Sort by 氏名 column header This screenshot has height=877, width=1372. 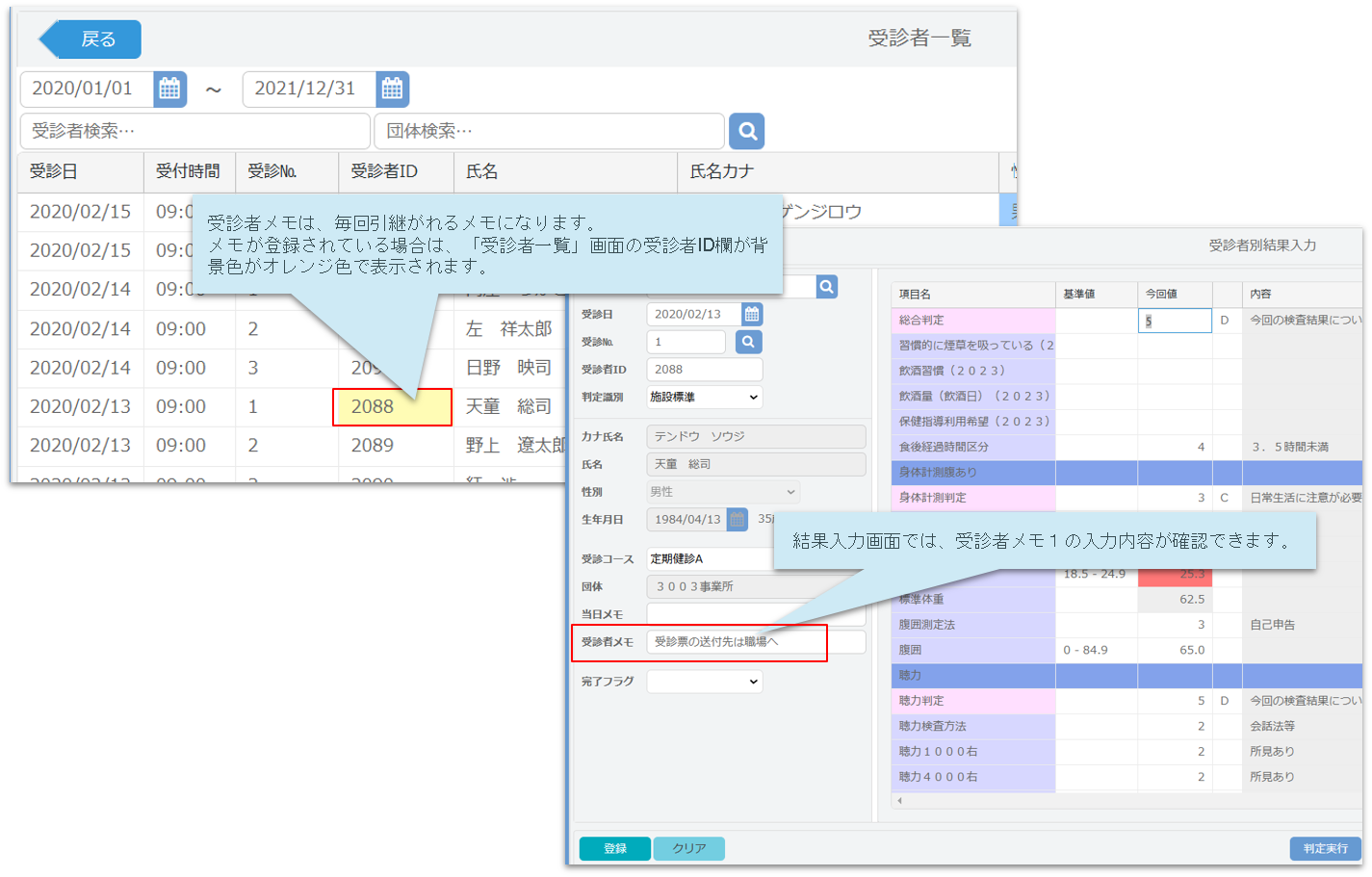pyautogui.click(x=565, y=171)
